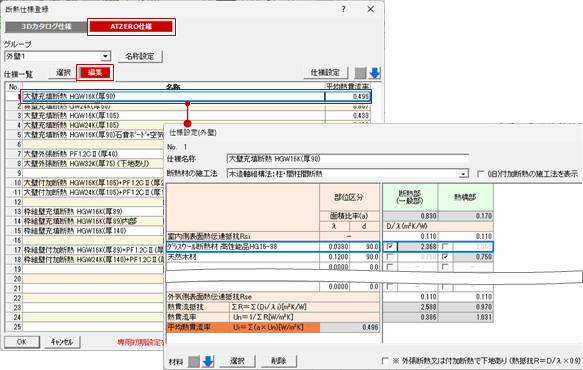Click the 仕様名称 text field

point(348,159)
